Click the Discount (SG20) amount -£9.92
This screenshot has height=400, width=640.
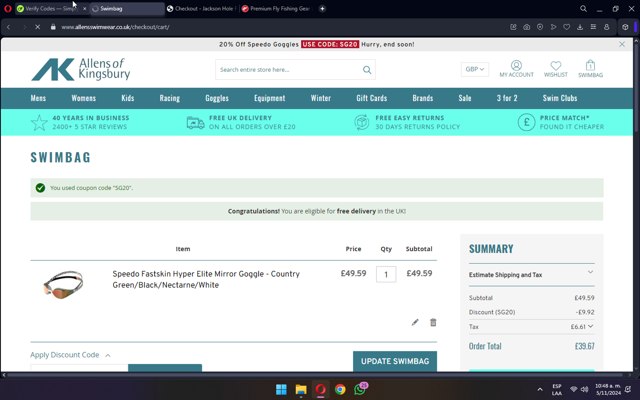[x=585, y=312]
